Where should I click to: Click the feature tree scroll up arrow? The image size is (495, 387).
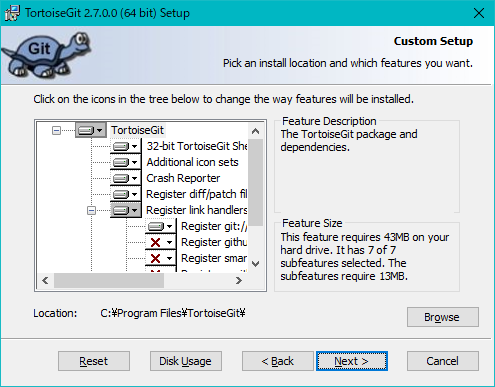(256, 131)
